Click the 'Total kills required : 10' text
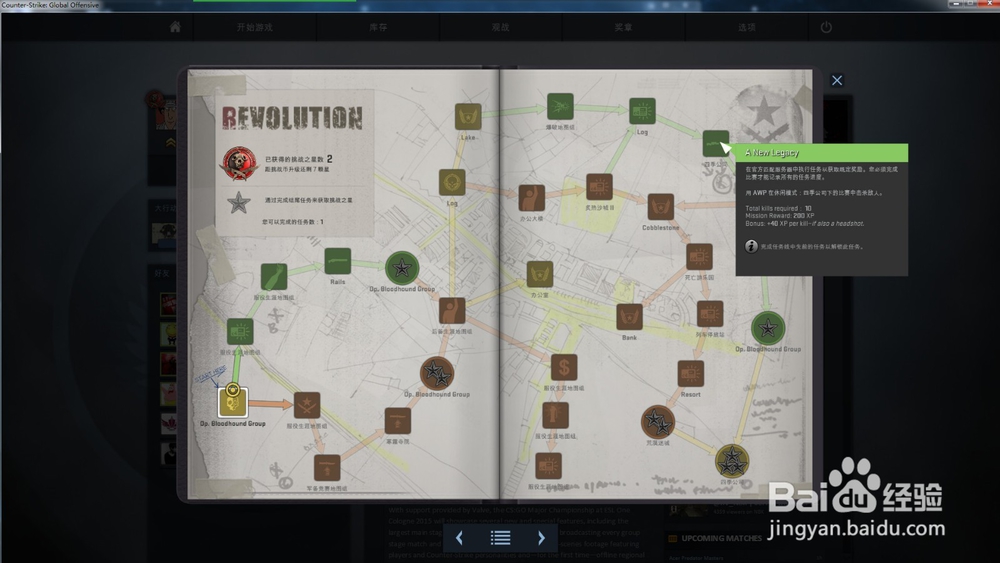The height and width of the screenshot is (563, 1000). (x=778, y=208)
